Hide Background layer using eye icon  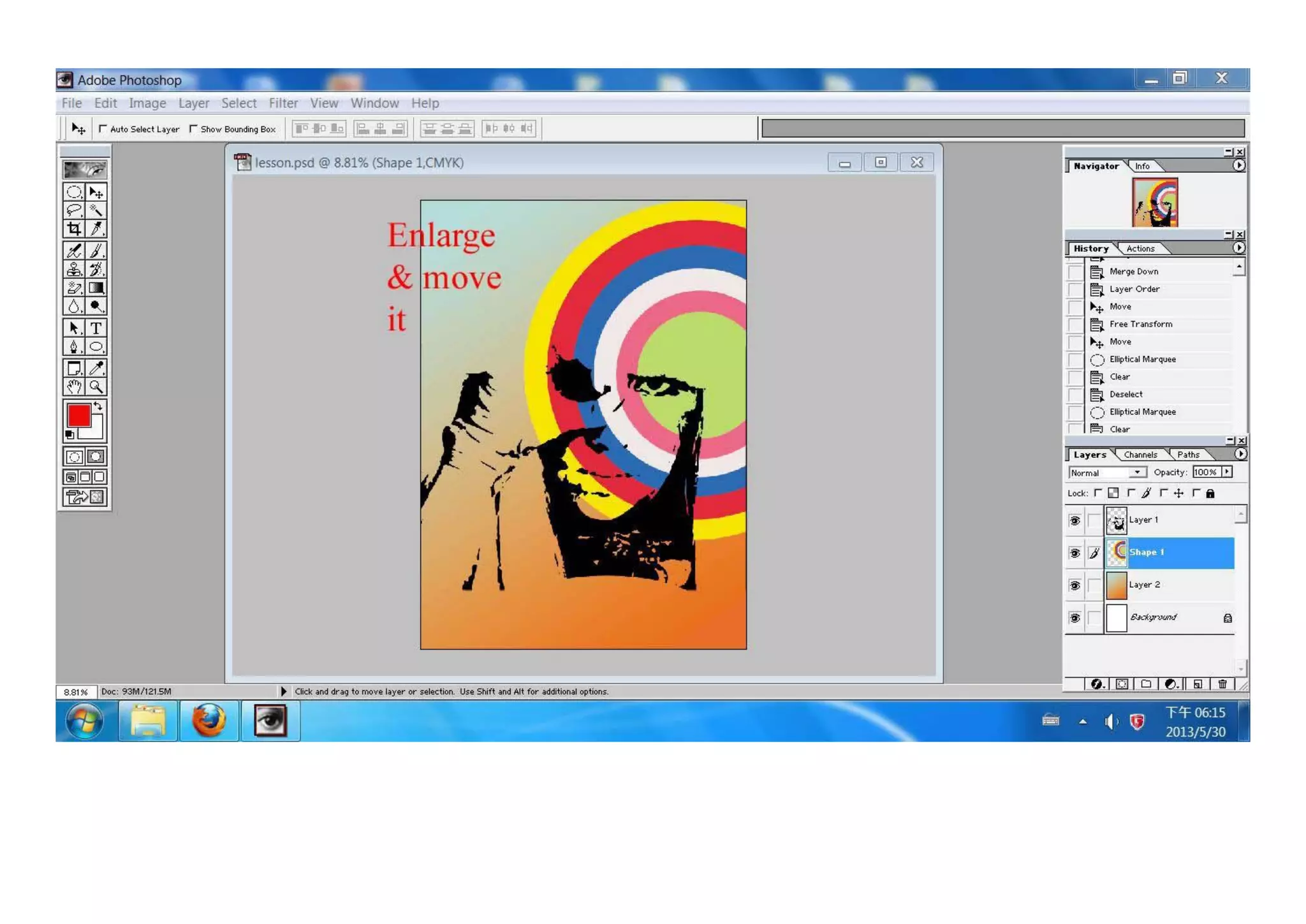click(x=1075, y=618)
